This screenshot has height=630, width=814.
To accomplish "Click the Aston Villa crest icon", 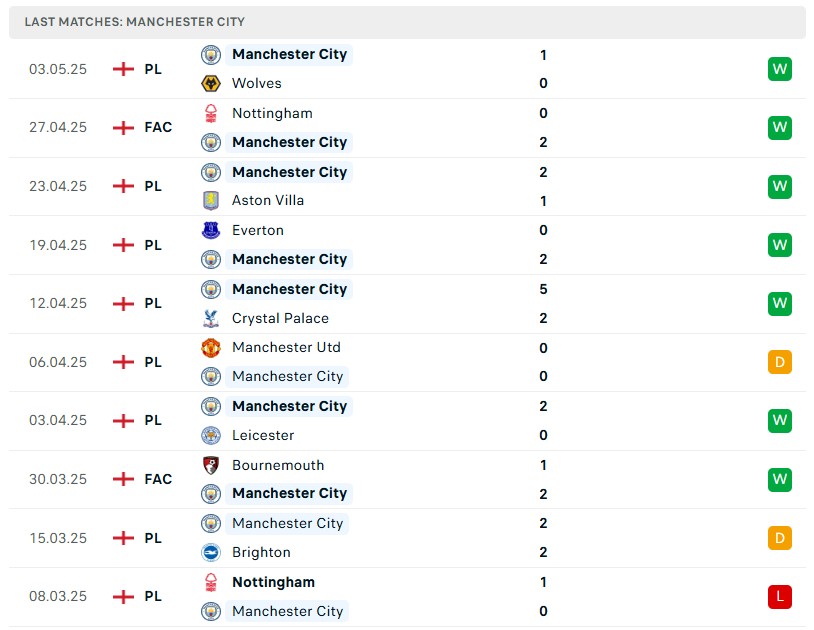I will pos(211,200).
